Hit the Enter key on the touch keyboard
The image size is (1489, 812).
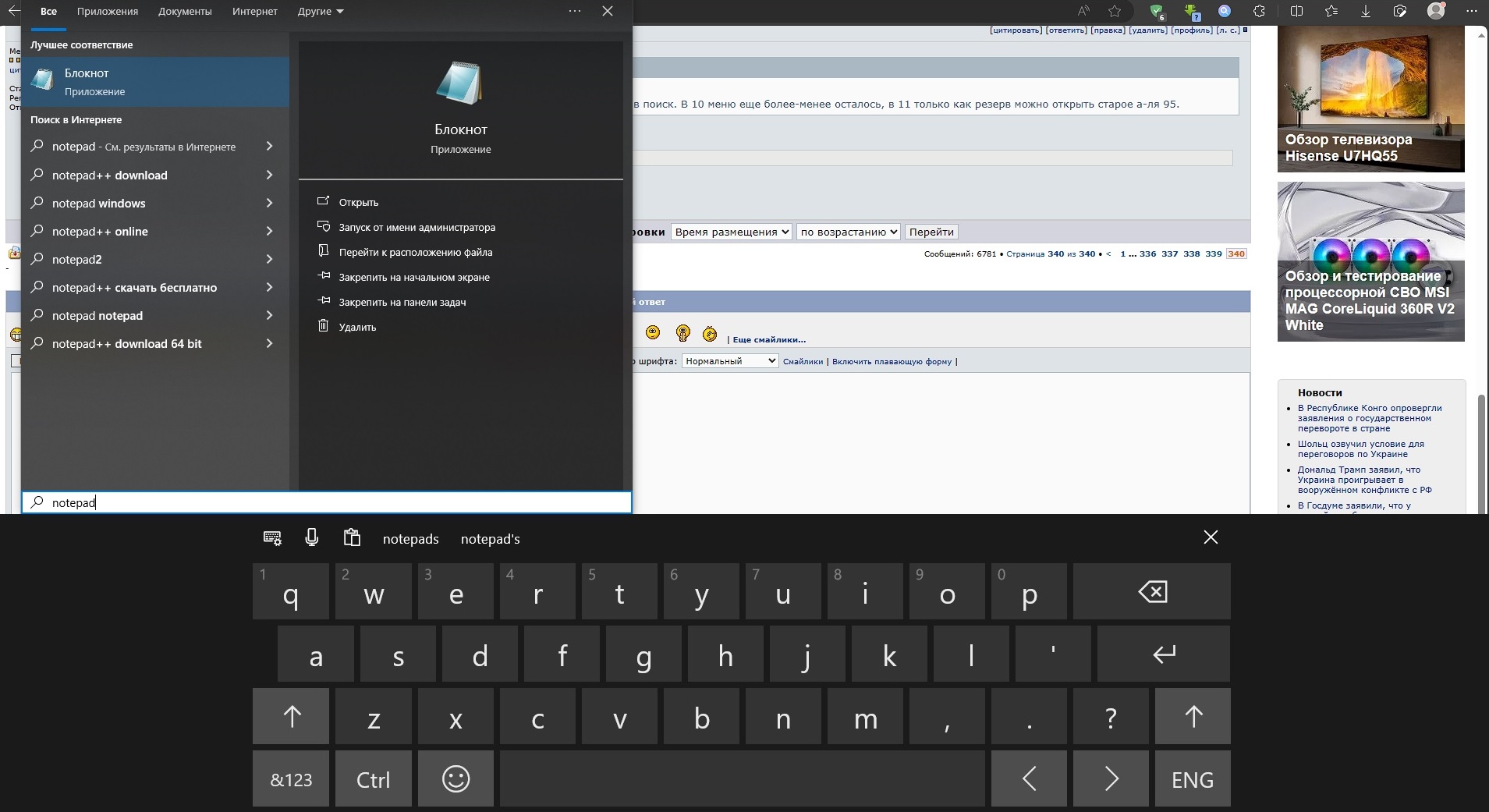1164,654
